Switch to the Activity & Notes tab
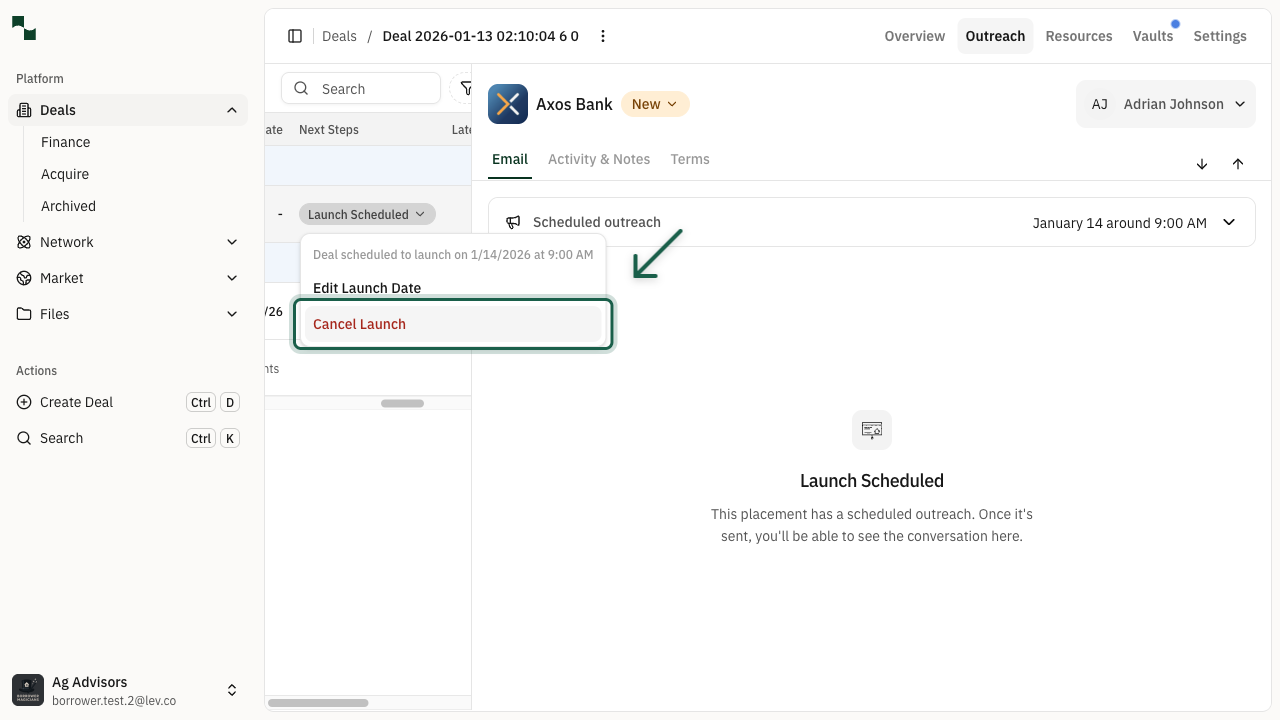The height and width of the screenshot is (720, 1280). 599,159
